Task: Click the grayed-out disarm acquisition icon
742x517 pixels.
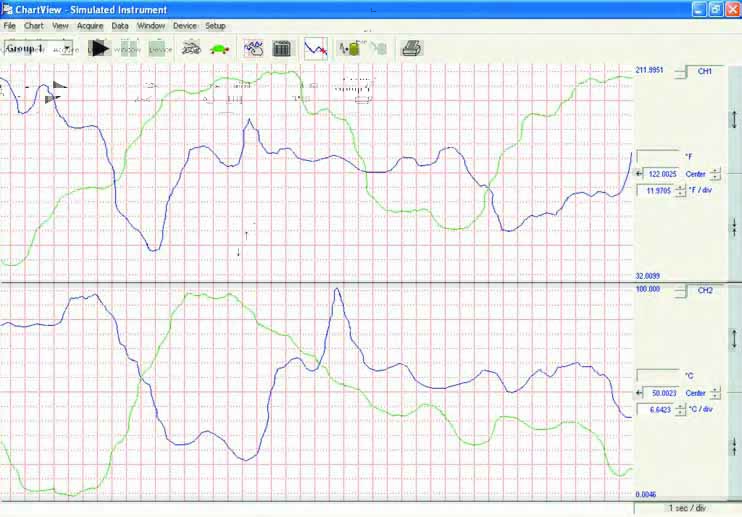Action: pos(379,48)
